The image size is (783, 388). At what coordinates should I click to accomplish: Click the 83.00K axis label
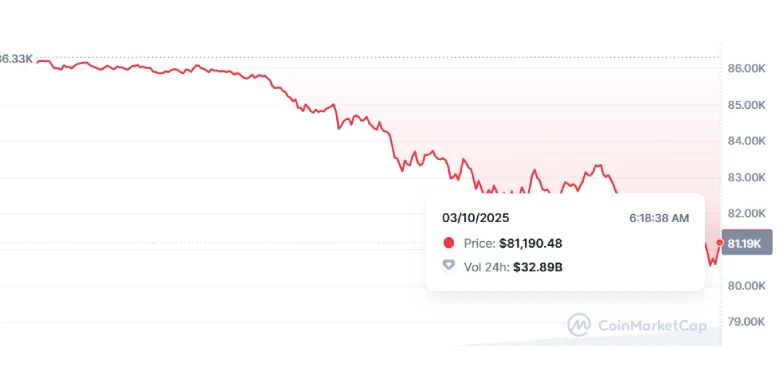(747, 178)
